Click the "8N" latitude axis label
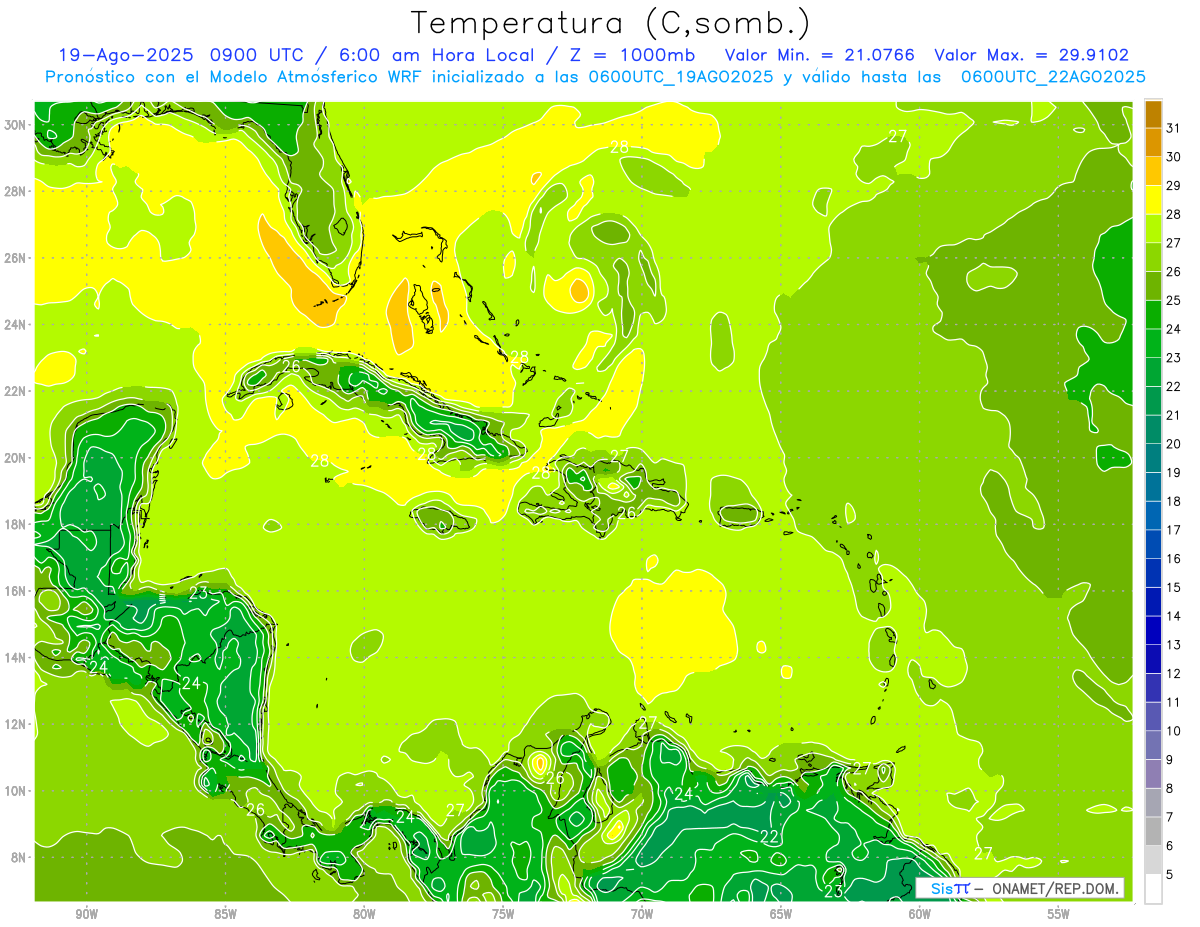 pos(19,857)
